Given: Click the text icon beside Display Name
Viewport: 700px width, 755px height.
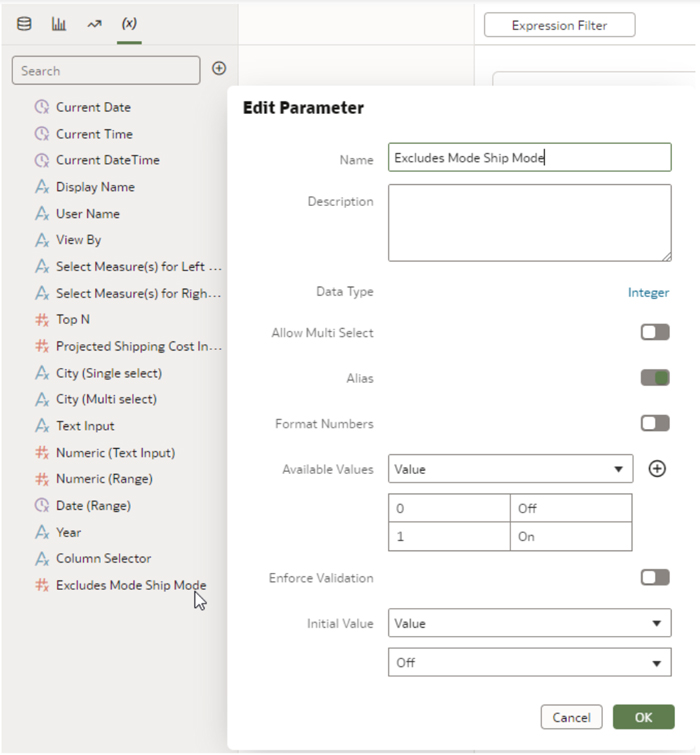Looking at the screenshot, I should [x=42, y=187].
